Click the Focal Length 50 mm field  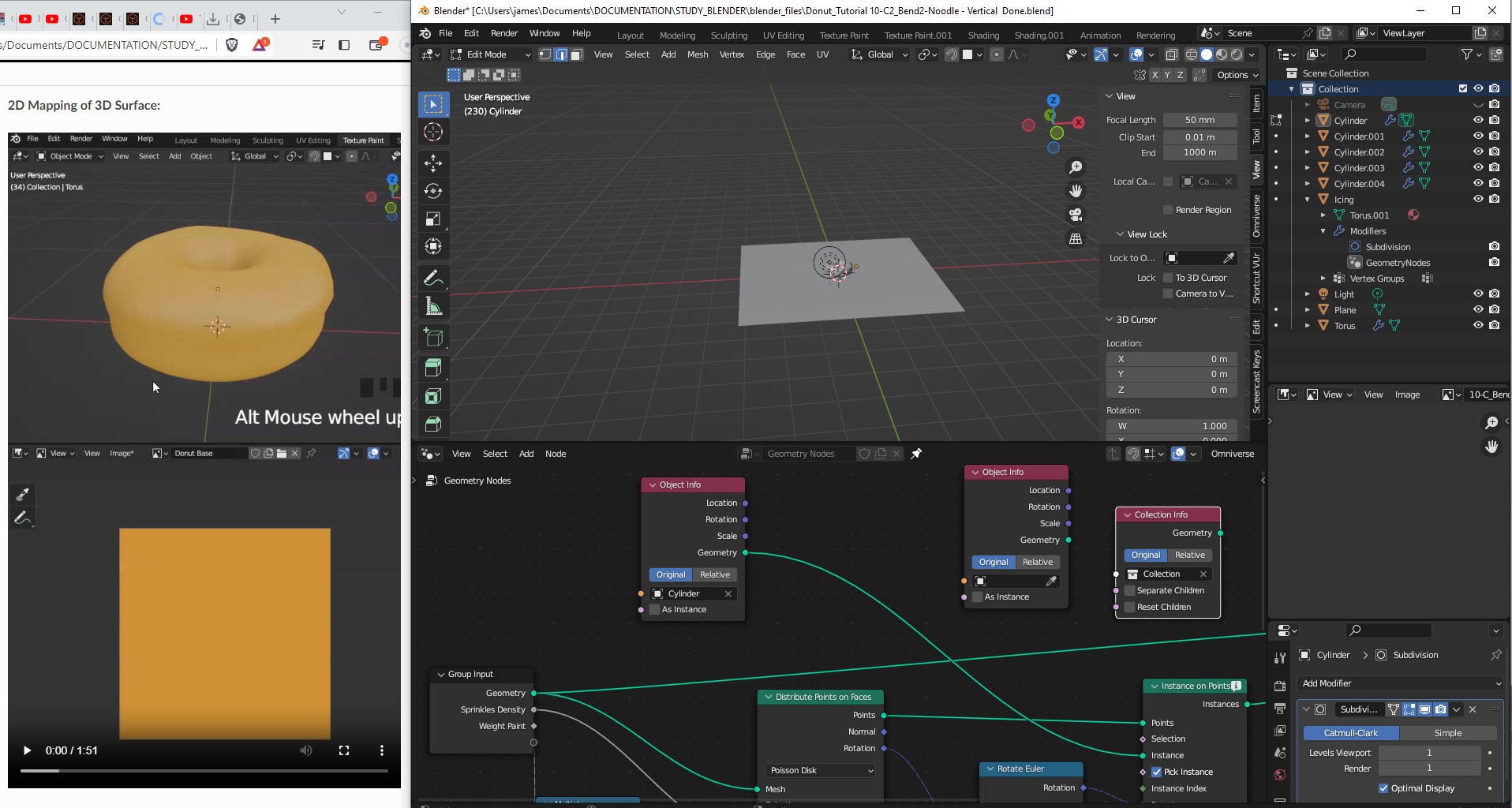point(1199,120)
